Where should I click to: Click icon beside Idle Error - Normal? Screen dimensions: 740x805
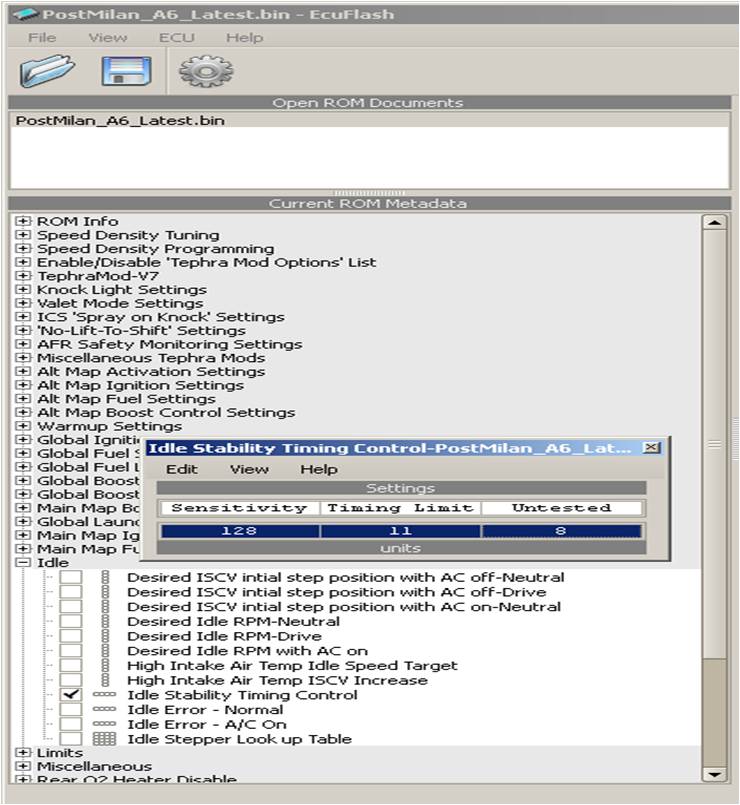pos(104,710)
